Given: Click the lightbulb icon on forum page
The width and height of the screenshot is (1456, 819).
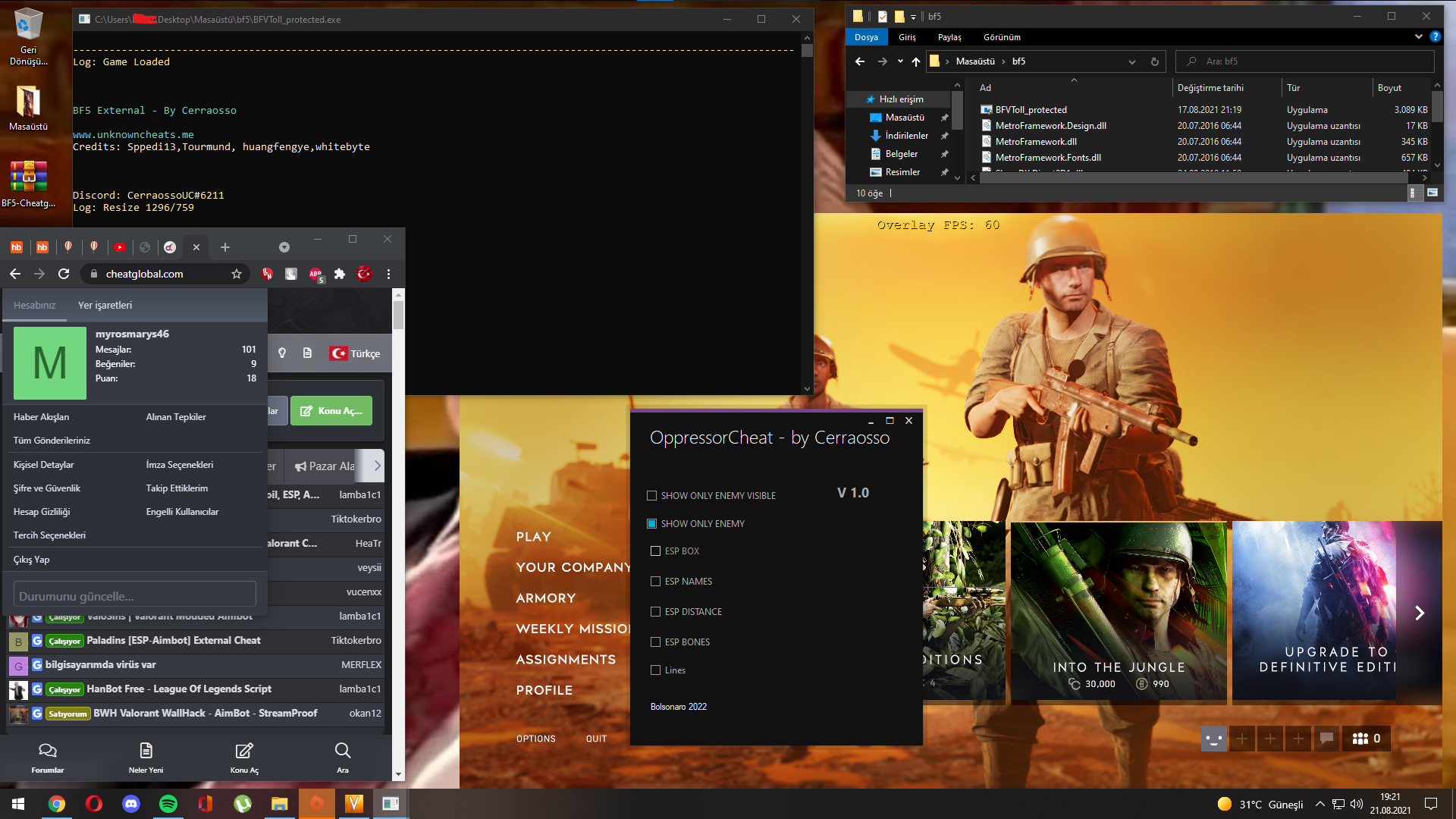Looking at the screenshot, I should [282, 353].
